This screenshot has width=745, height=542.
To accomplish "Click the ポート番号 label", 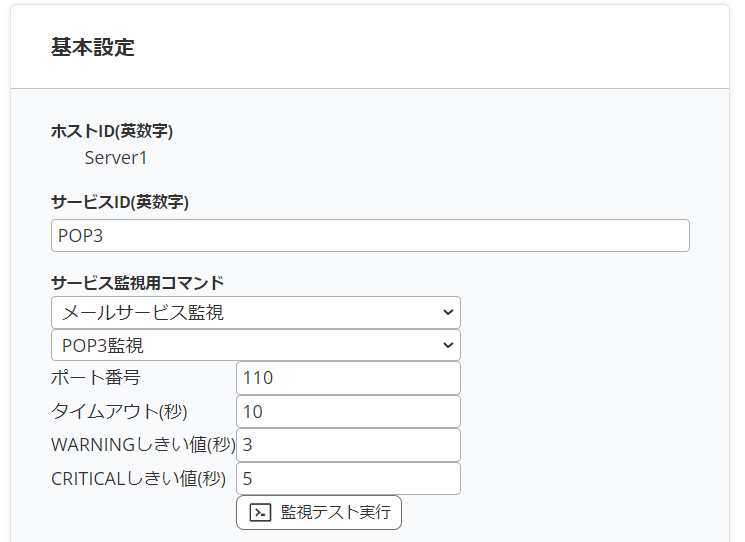I will [95, 378].
